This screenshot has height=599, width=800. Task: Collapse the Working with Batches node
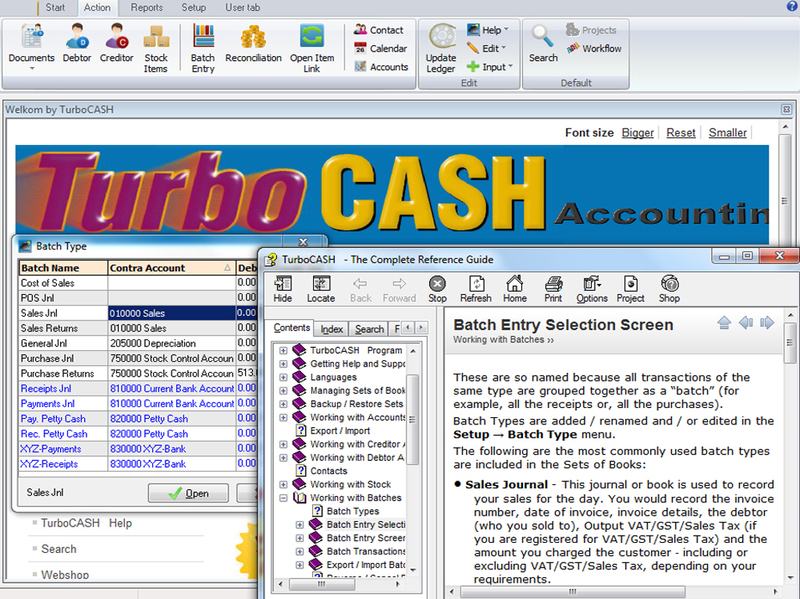click(x=283, y=498)
